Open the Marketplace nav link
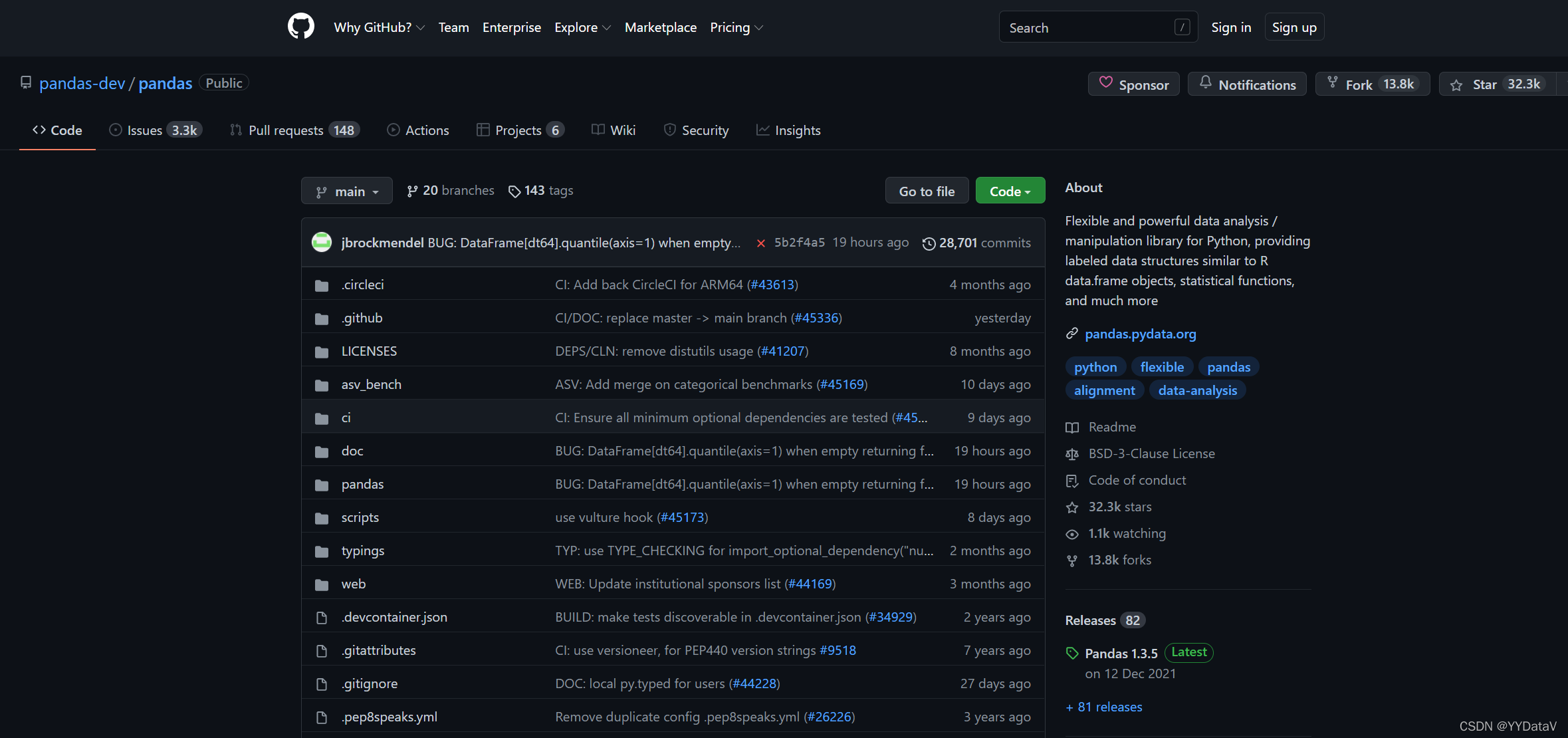The height and width of the screenshot is (738, 1568). [661, 27]
